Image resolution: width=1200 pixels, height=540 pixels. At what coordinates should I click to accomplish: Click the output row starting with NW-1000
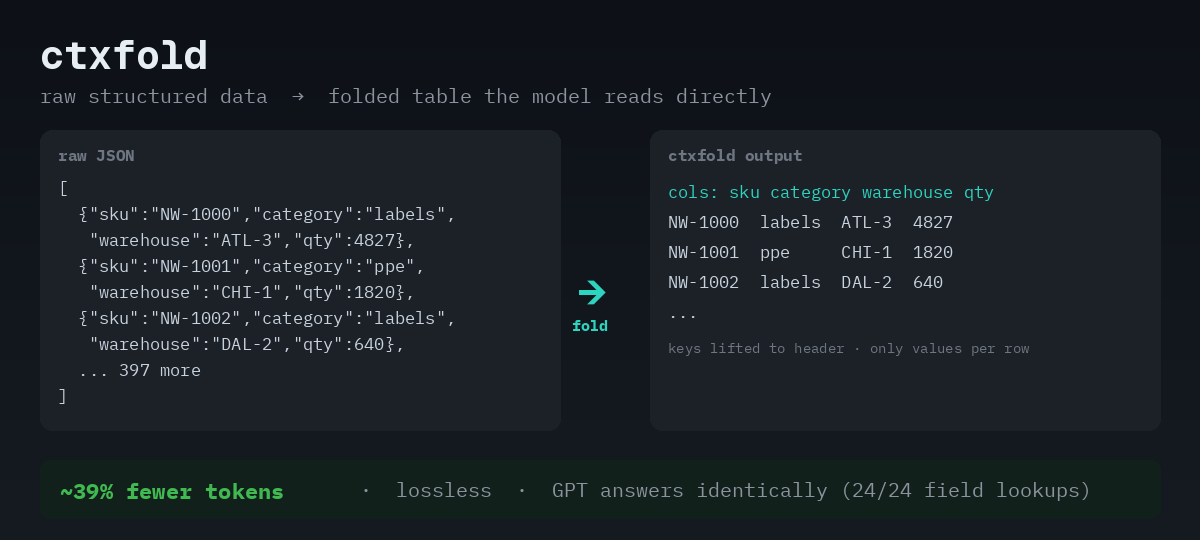(x=811, y=222)
